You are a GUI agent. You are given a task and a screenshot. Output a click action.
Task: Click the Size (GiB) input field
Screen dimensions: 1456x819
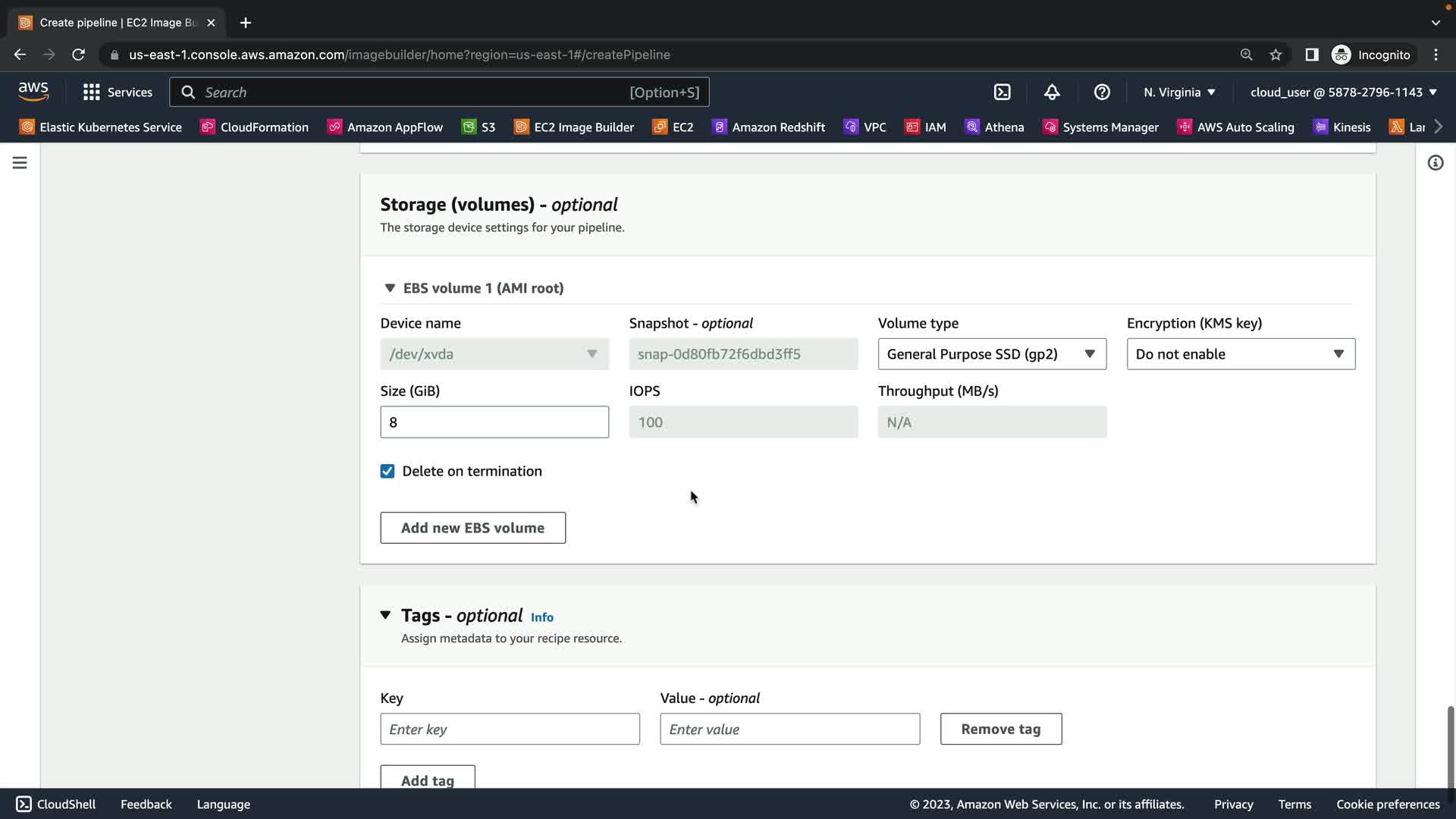494,422
